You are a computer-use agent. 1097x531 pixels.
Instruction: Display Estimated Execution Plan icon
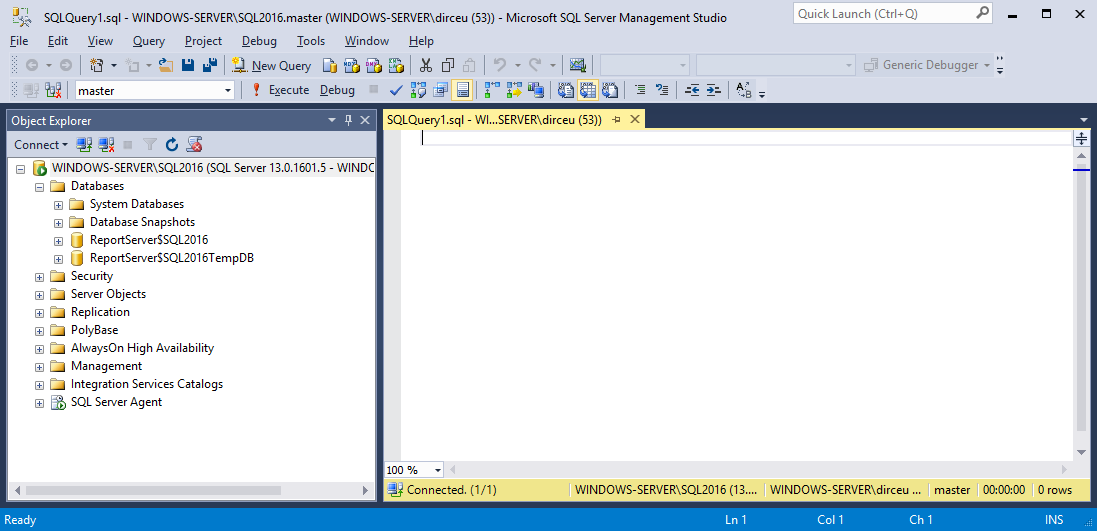tap(418, 90)
